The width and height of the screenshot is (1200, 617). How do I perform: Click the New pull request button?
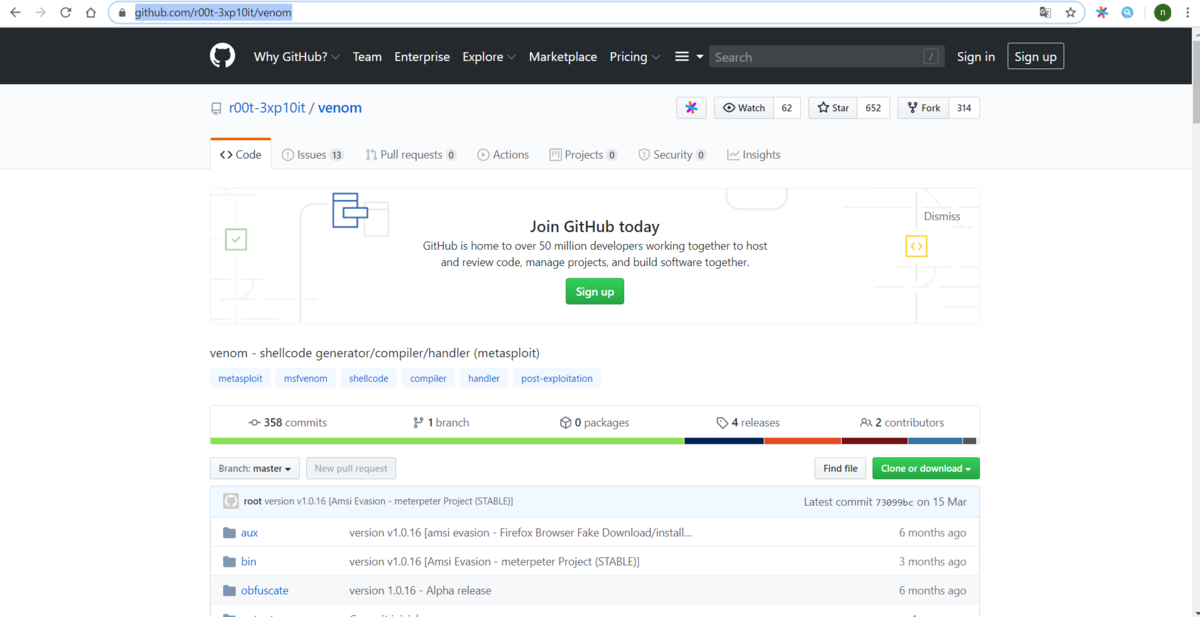[x=351, y=468]
